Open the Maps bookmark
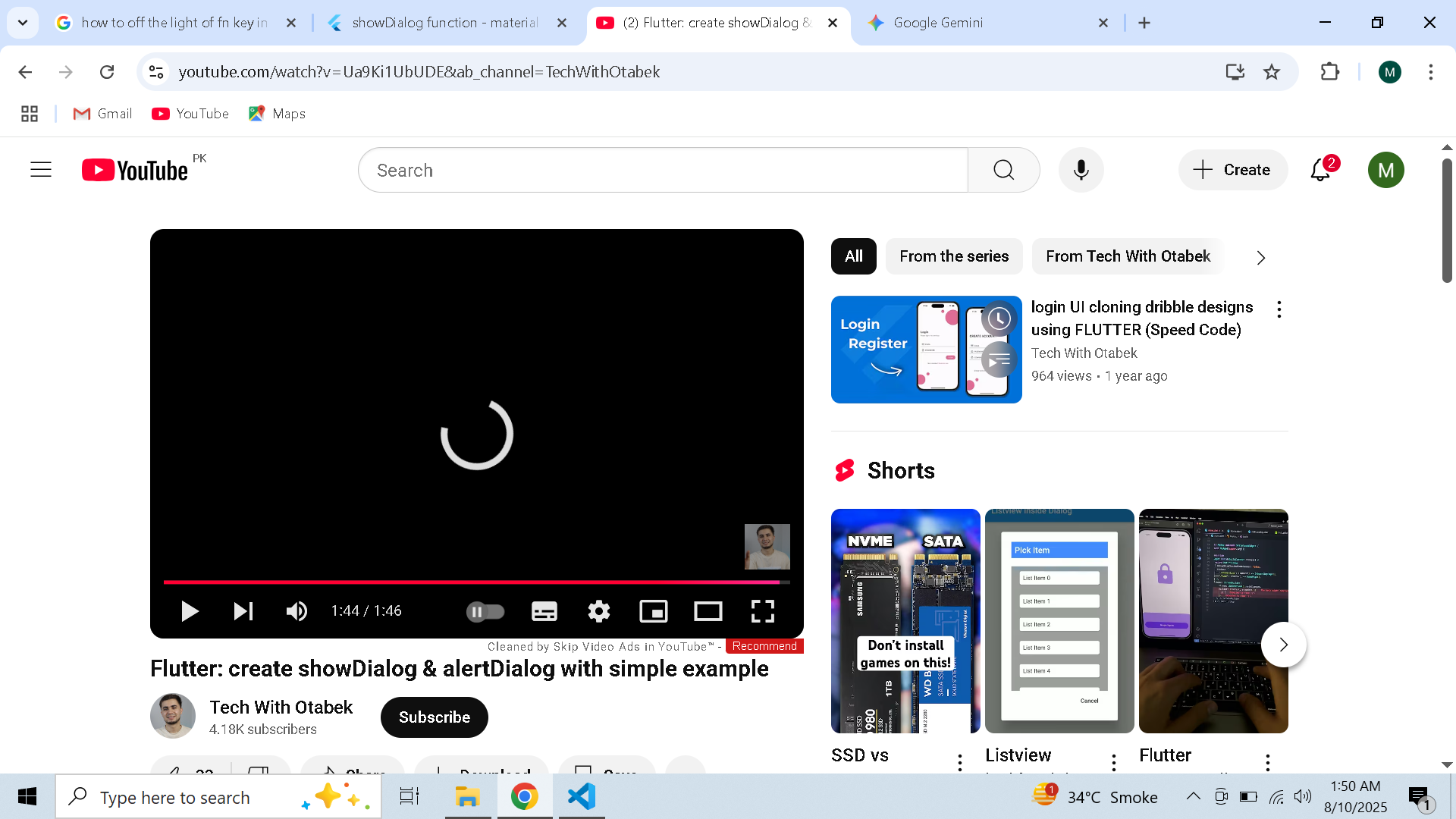This screenshot has height=819, width=1456. pos(277,114)
